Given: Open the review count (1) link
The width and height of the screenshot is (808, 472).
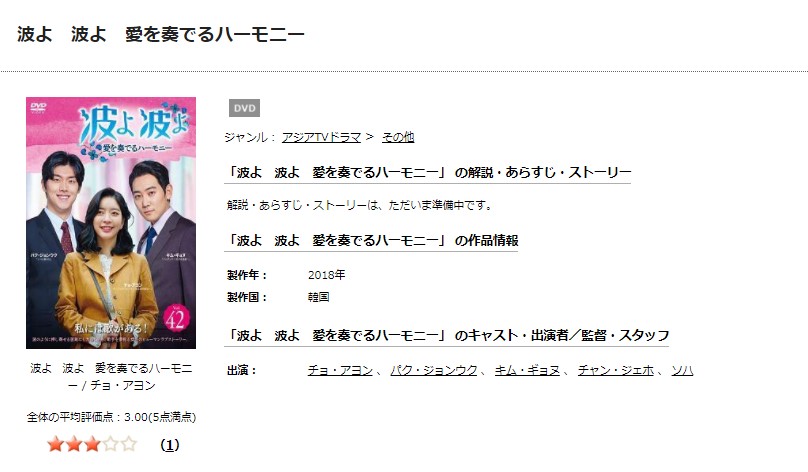Looking at the screenshot, I should (x=170, y=445).
